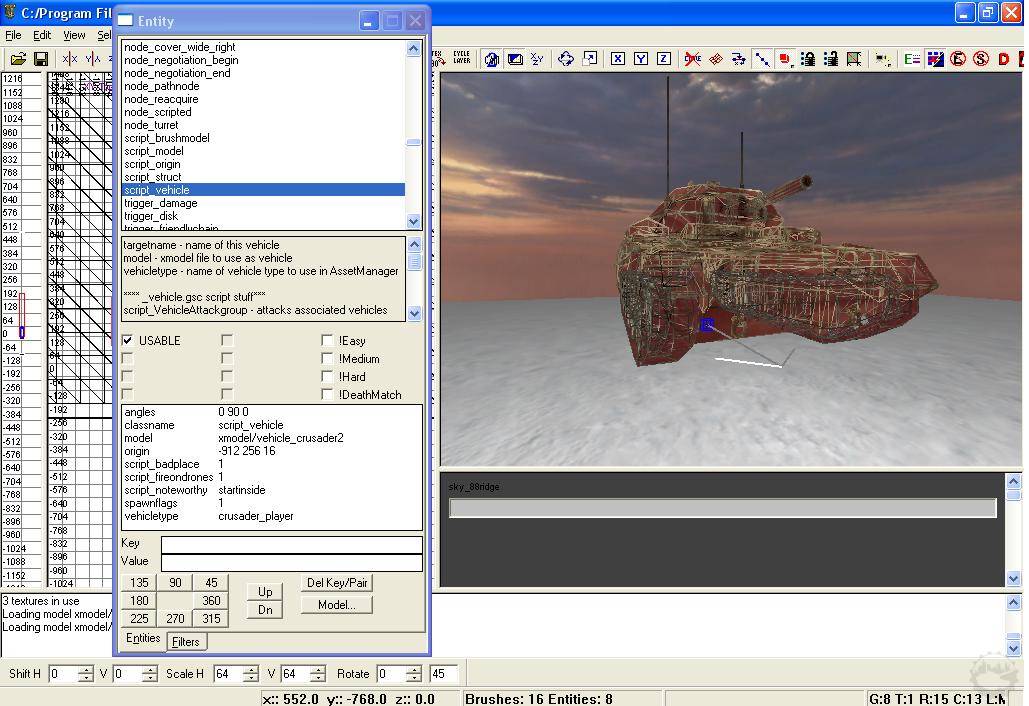Click Shift H spinner arrows

[86, 674]
